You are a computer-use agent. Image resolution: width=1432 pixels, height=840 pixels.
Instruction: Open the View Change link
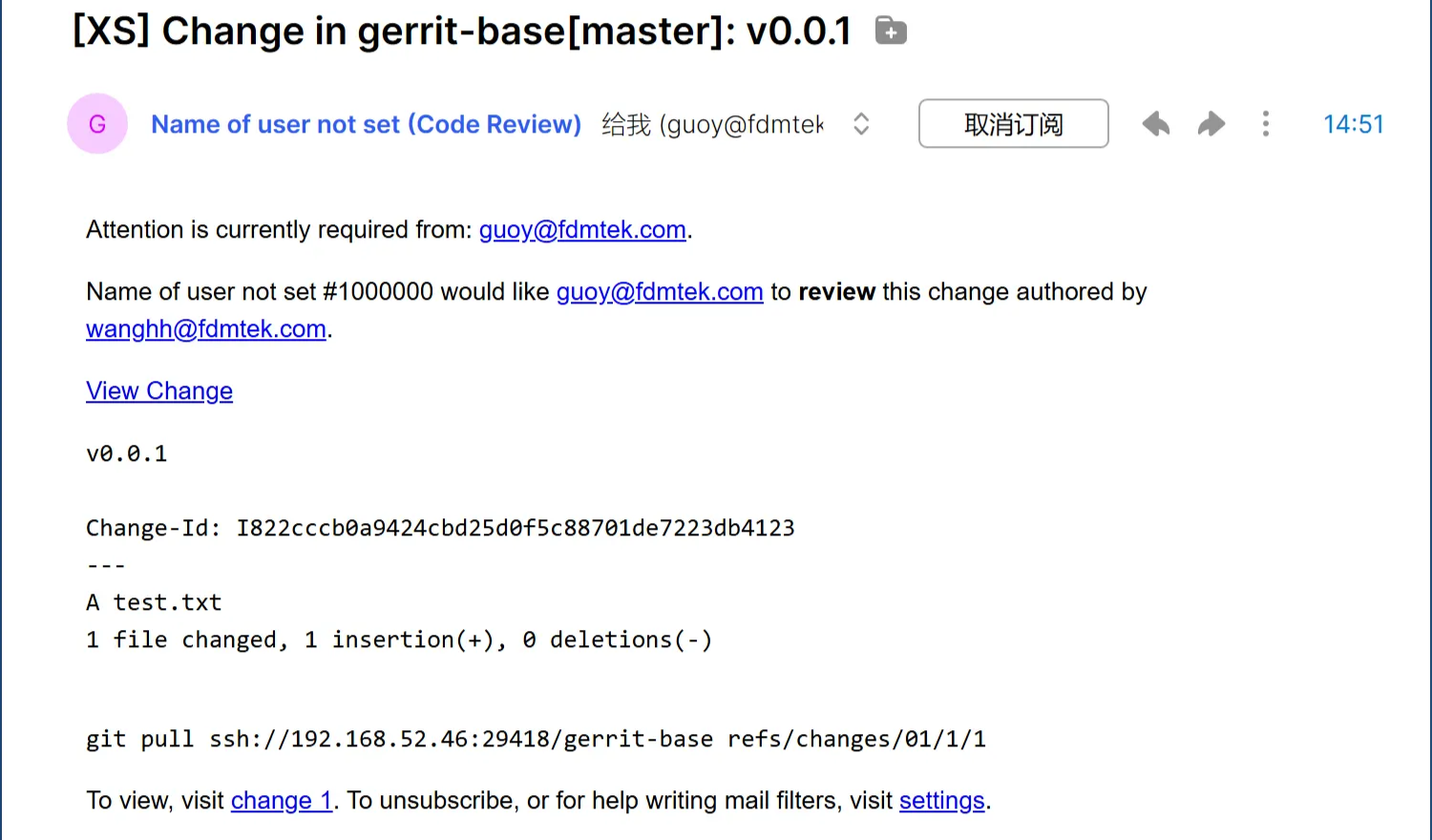pyautogui.click(x=159, y=391)
